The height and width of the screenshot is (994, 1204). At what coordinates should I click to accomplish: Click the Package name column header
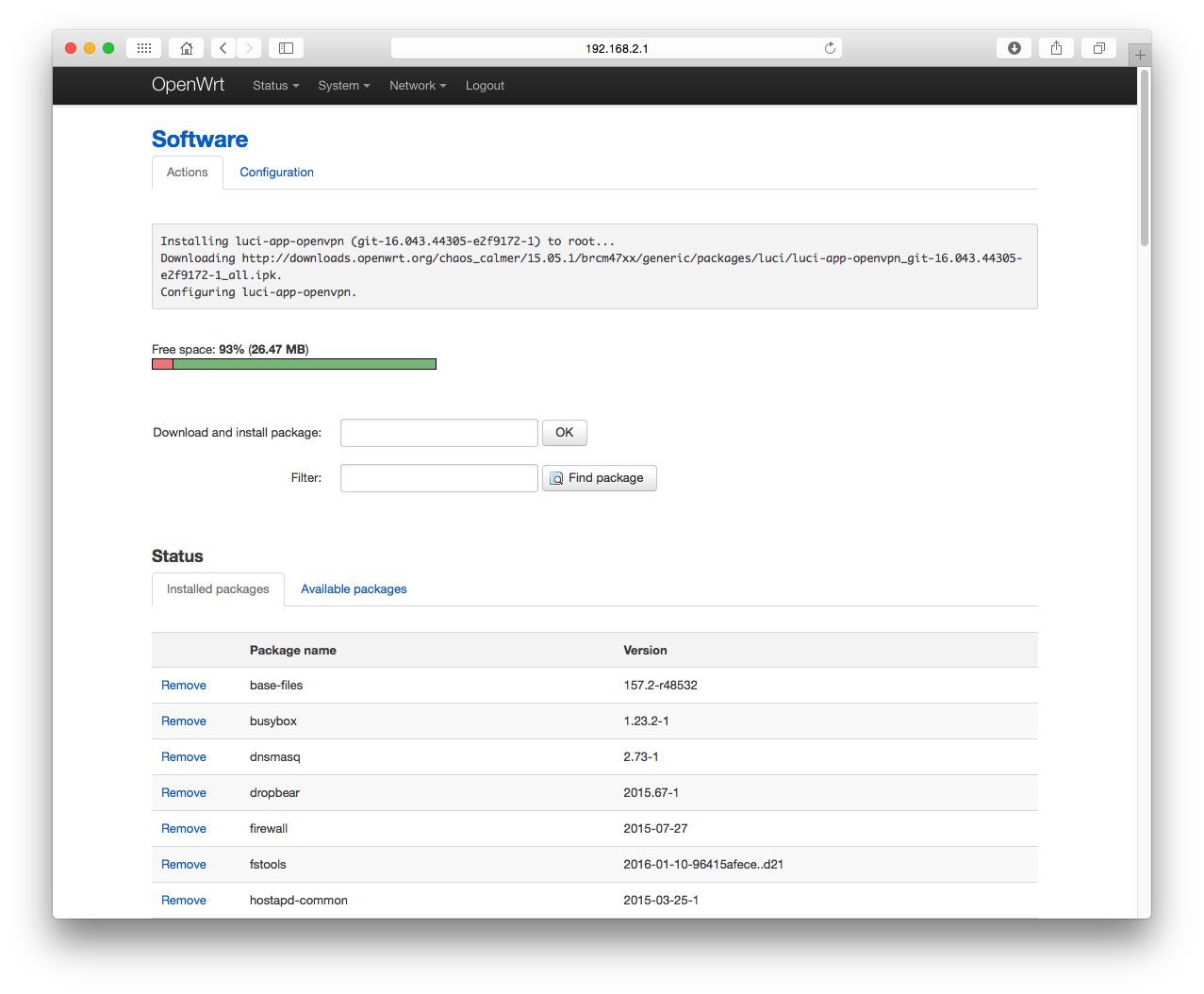293,651
